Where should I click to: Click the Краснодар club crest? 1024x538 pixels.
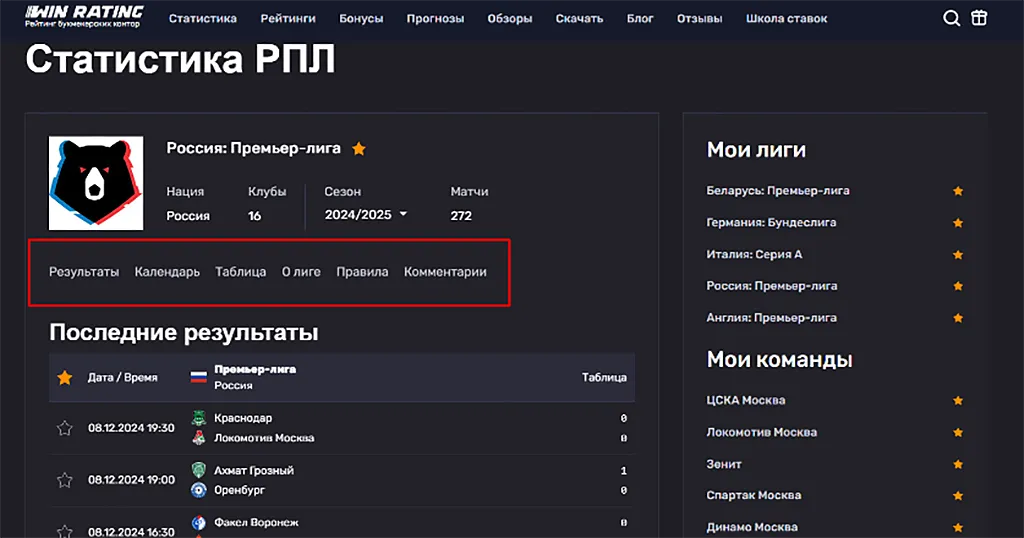(199, 418)
